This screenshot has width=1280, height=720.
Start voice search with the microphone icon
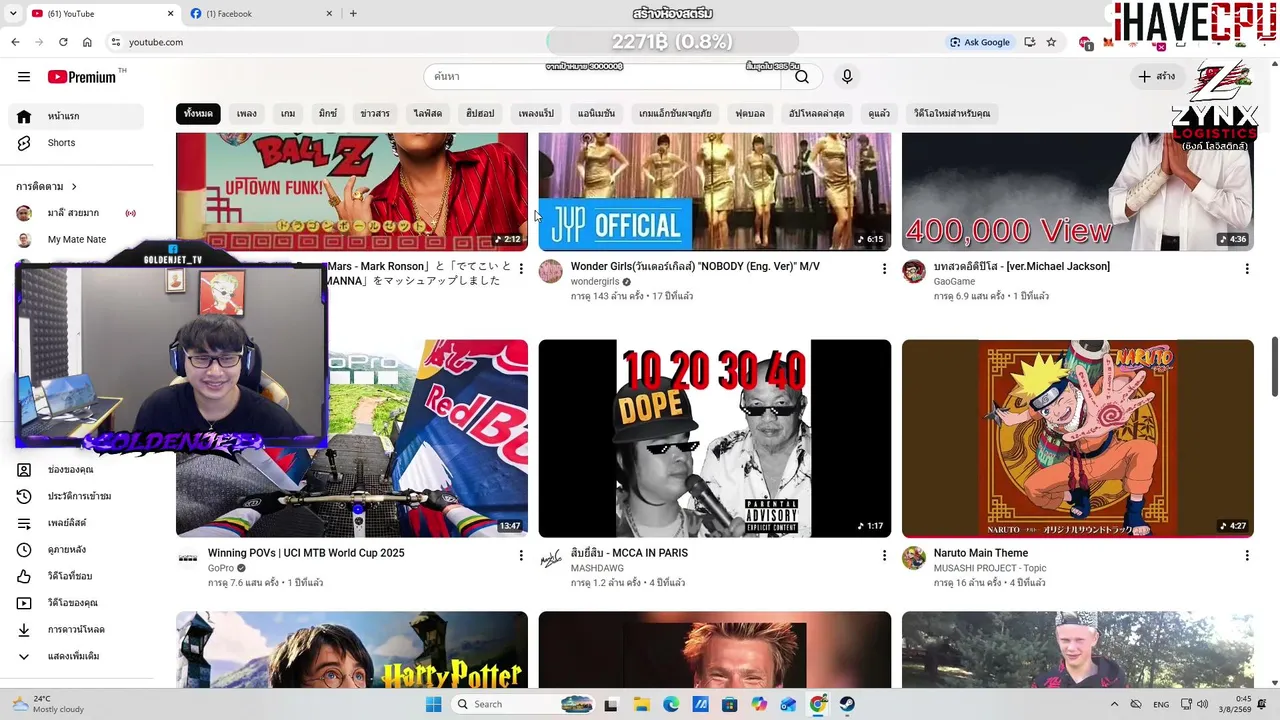[x=847, y=77]
